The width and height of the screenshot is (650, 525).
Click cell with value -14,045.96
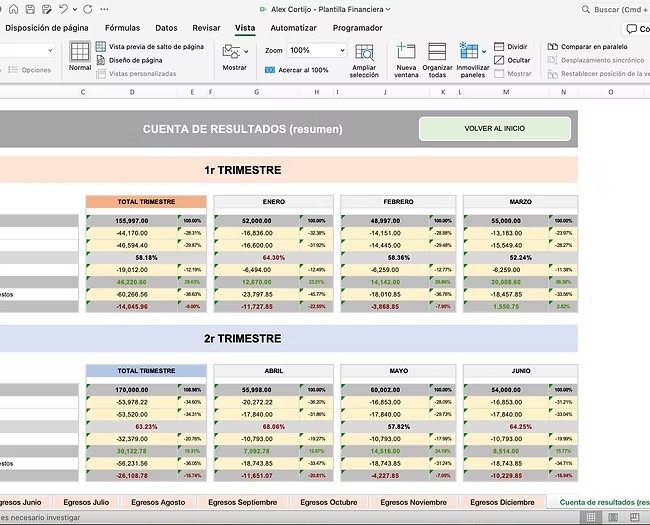(132, 307)
